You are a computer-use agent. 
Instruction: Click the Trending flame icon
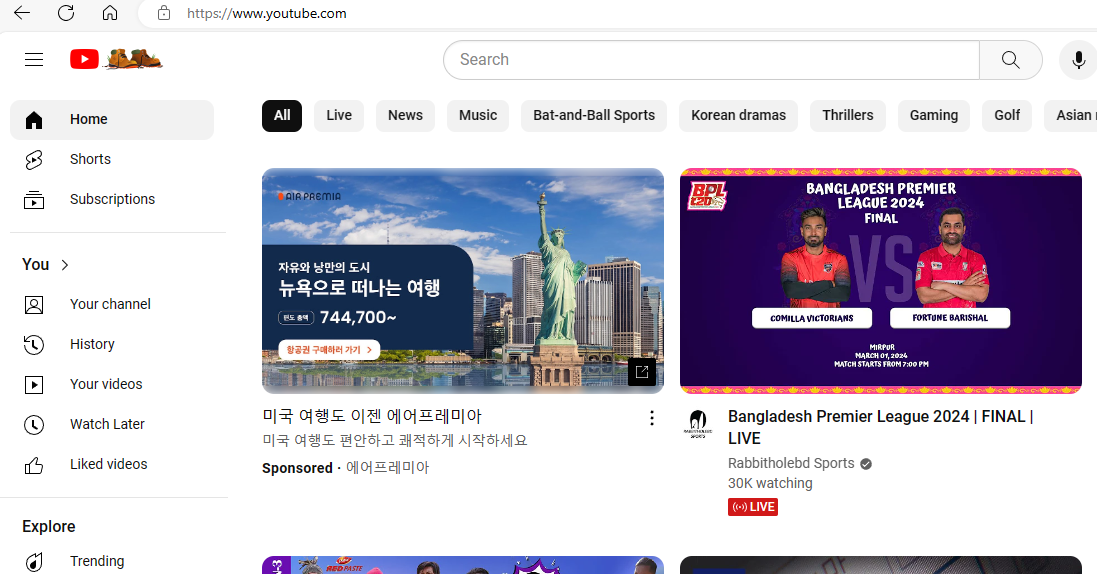[34, 562]
